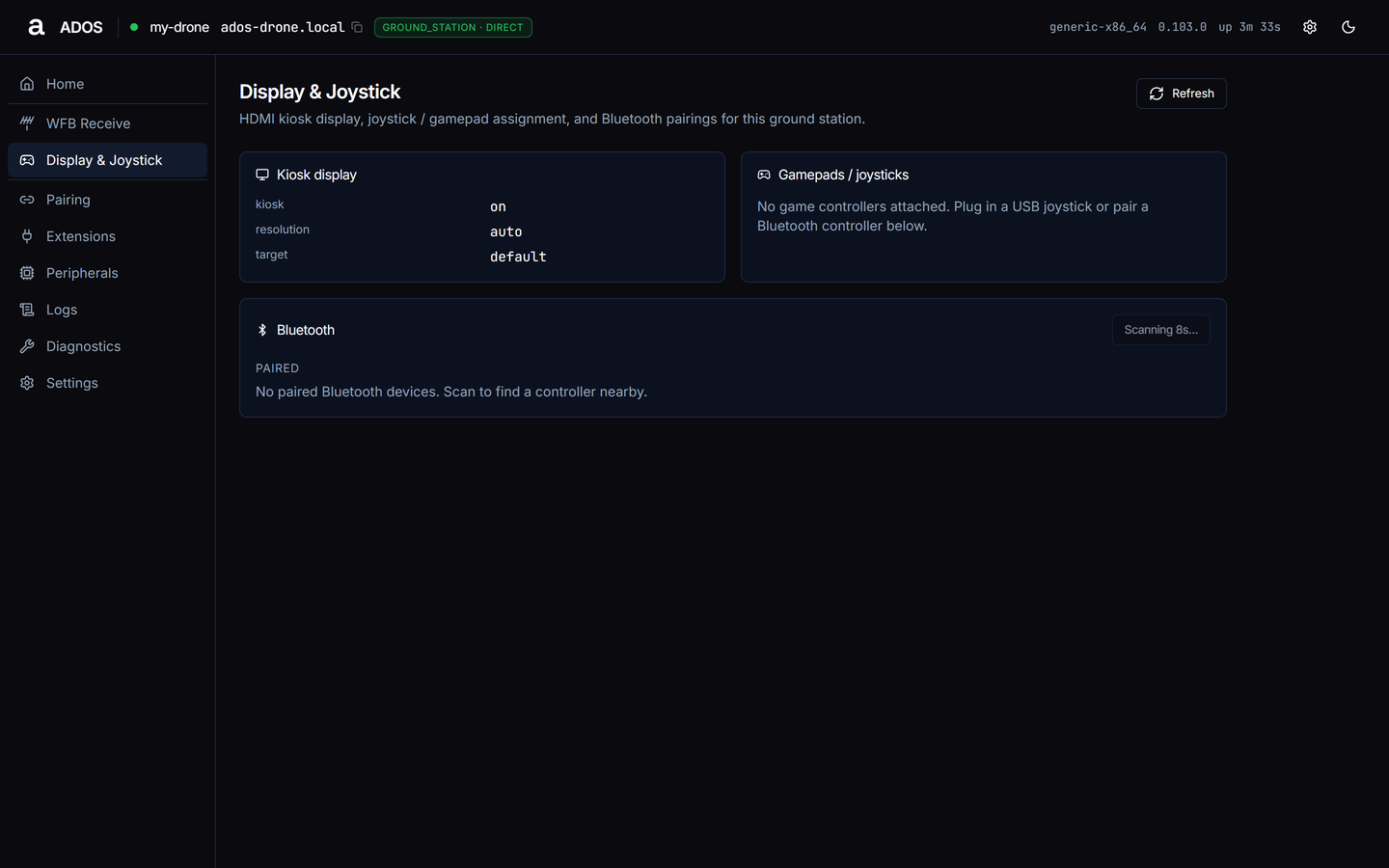Screen dimensions: 1389x868
Task: Click the Peripherals chip icon
Action: pos(27,273)
